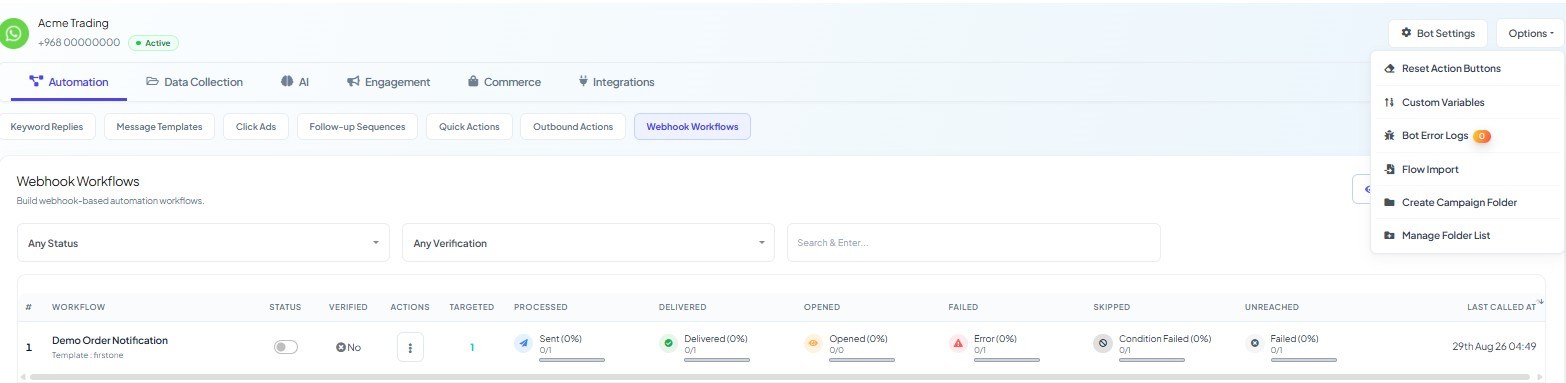Viewport: 1566px width, 383px height.
Task: Choose Flow Import from Options menu
Action: tap(1466, 169)
